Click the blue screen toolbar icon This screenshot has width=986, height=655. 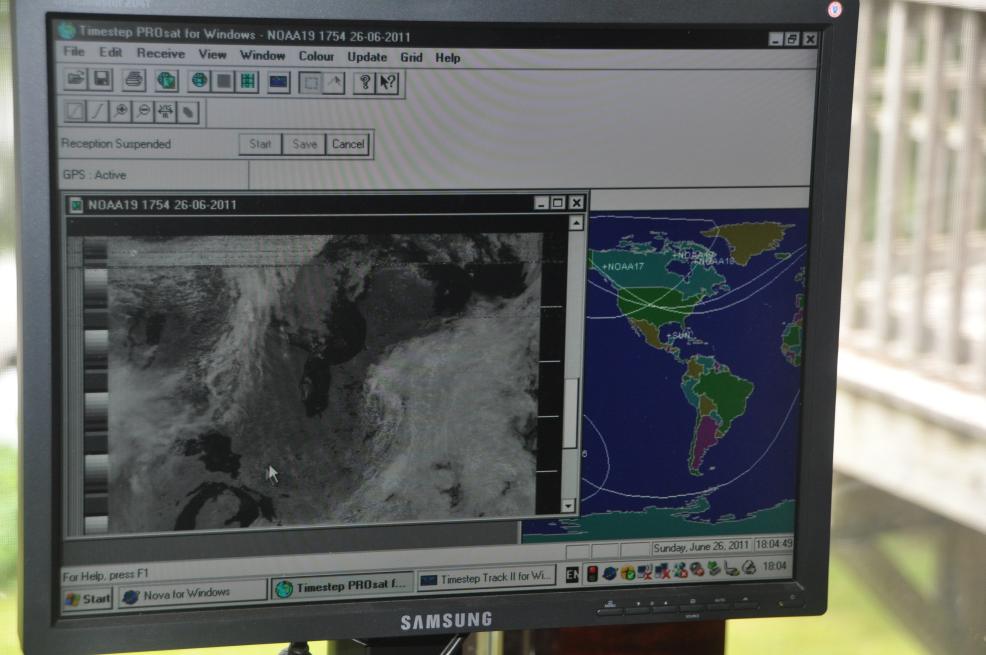point(278,82)
